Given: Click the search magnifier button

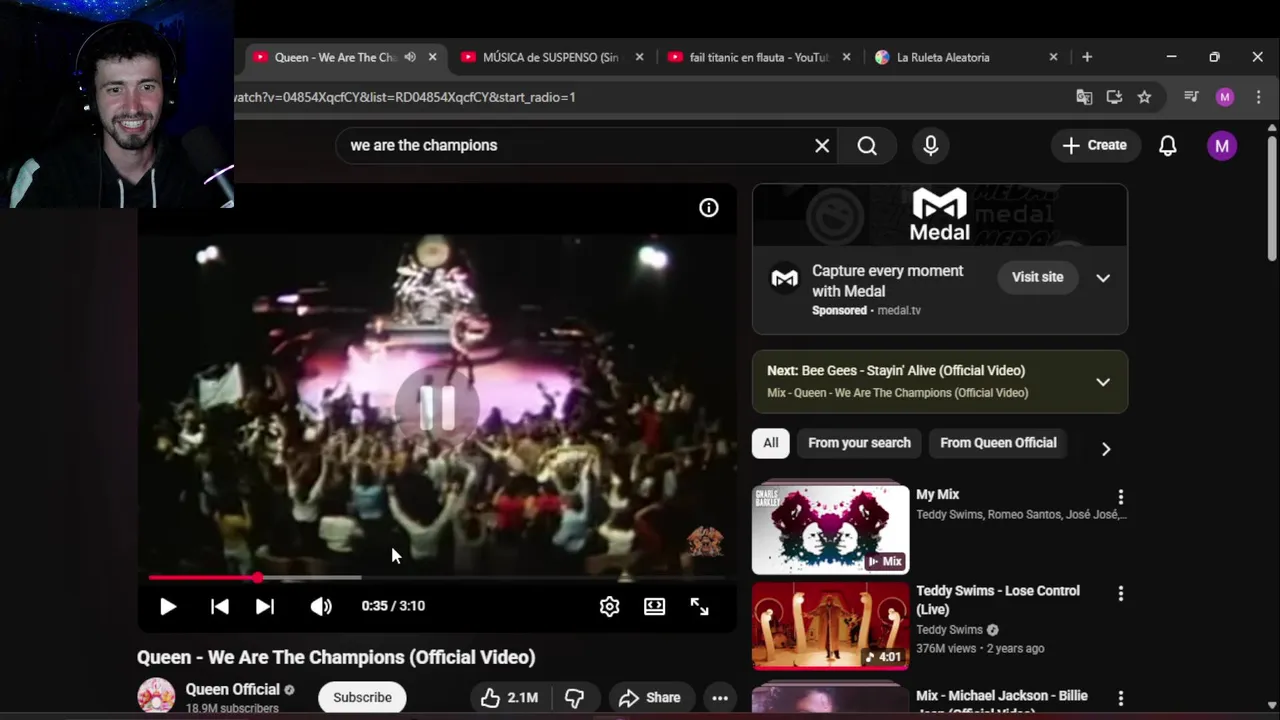Looking at the screenshot, I should [x=867, y=146].
